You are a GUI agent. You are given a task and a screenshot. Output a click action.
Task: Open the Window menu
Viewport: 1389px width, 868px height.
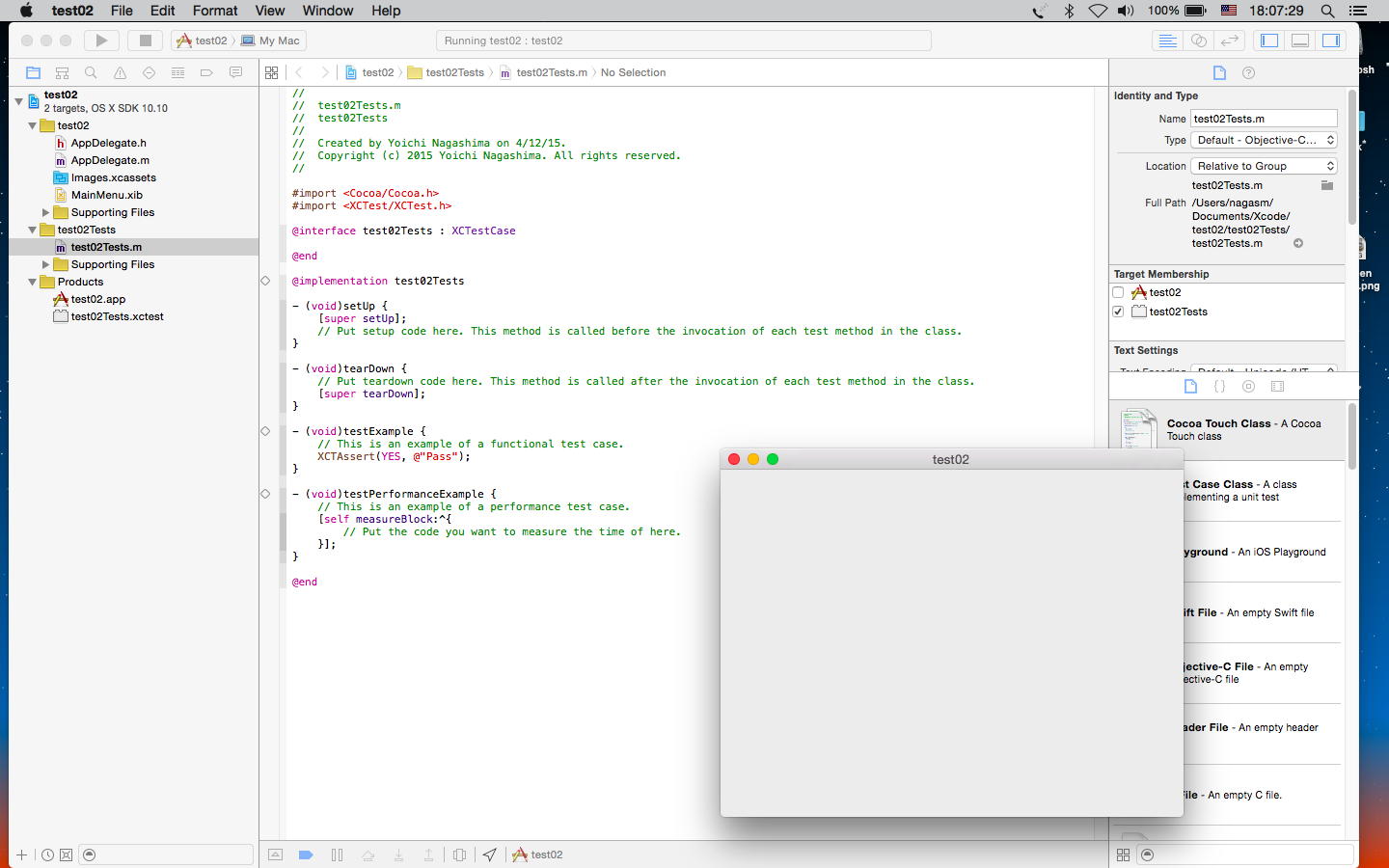tap(327, 11)
